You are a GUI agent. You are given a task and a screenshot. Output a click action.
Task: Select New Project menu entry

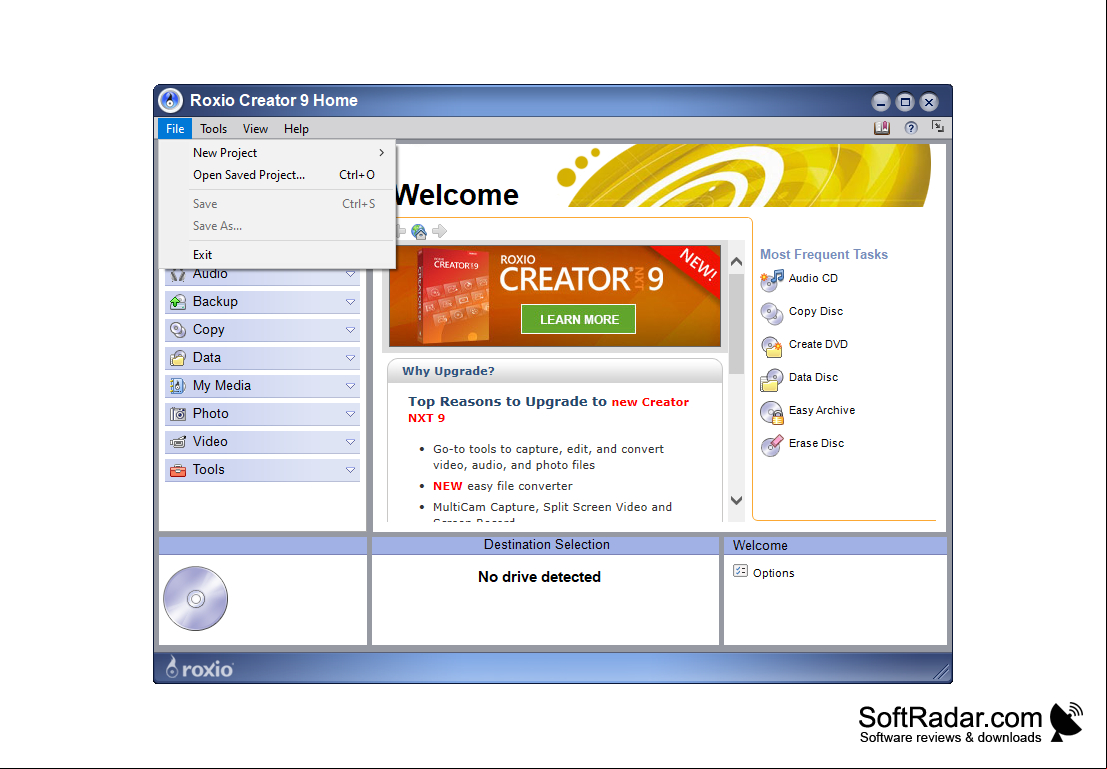277,153
